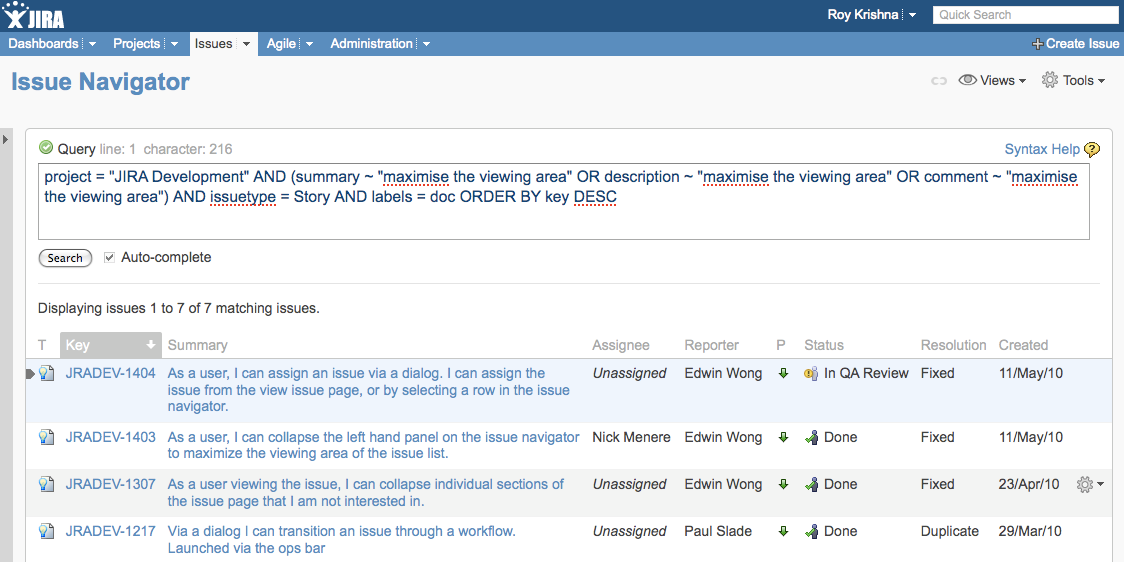Image resolution: width=1124 pixels, height=562 pixels.
Task: Open the Syntax Help question mark icon
Action: 1092,149
